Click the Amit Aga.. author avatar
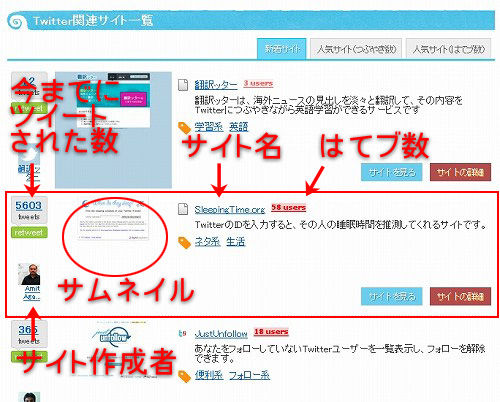The image size is (500, 402). click(x=29, y=274)
